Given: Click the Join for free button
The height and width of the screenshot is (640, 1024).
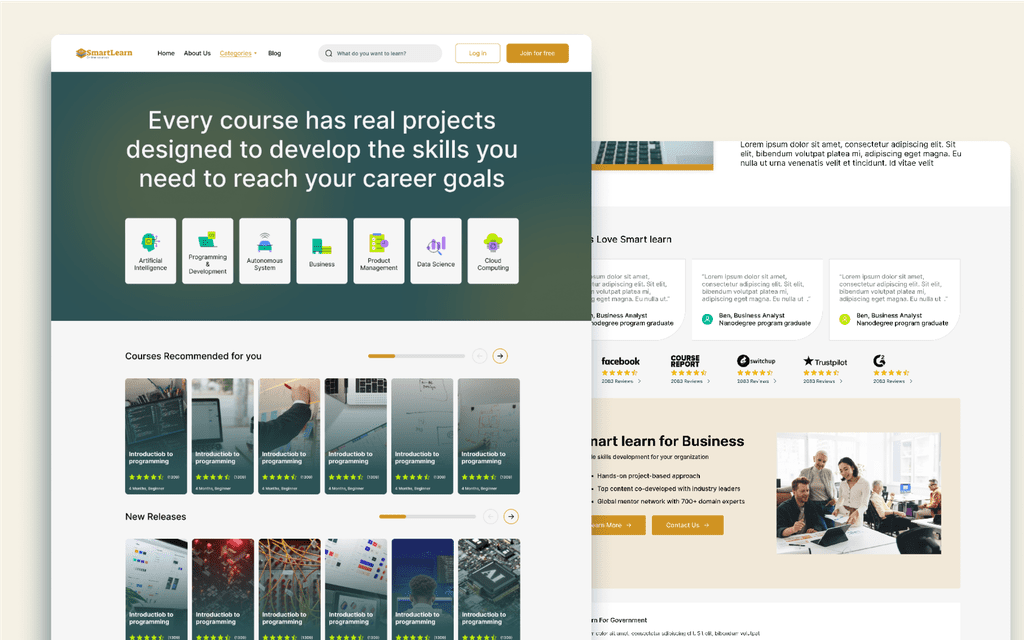Looking at the screenshot, I should click(537, 54).
